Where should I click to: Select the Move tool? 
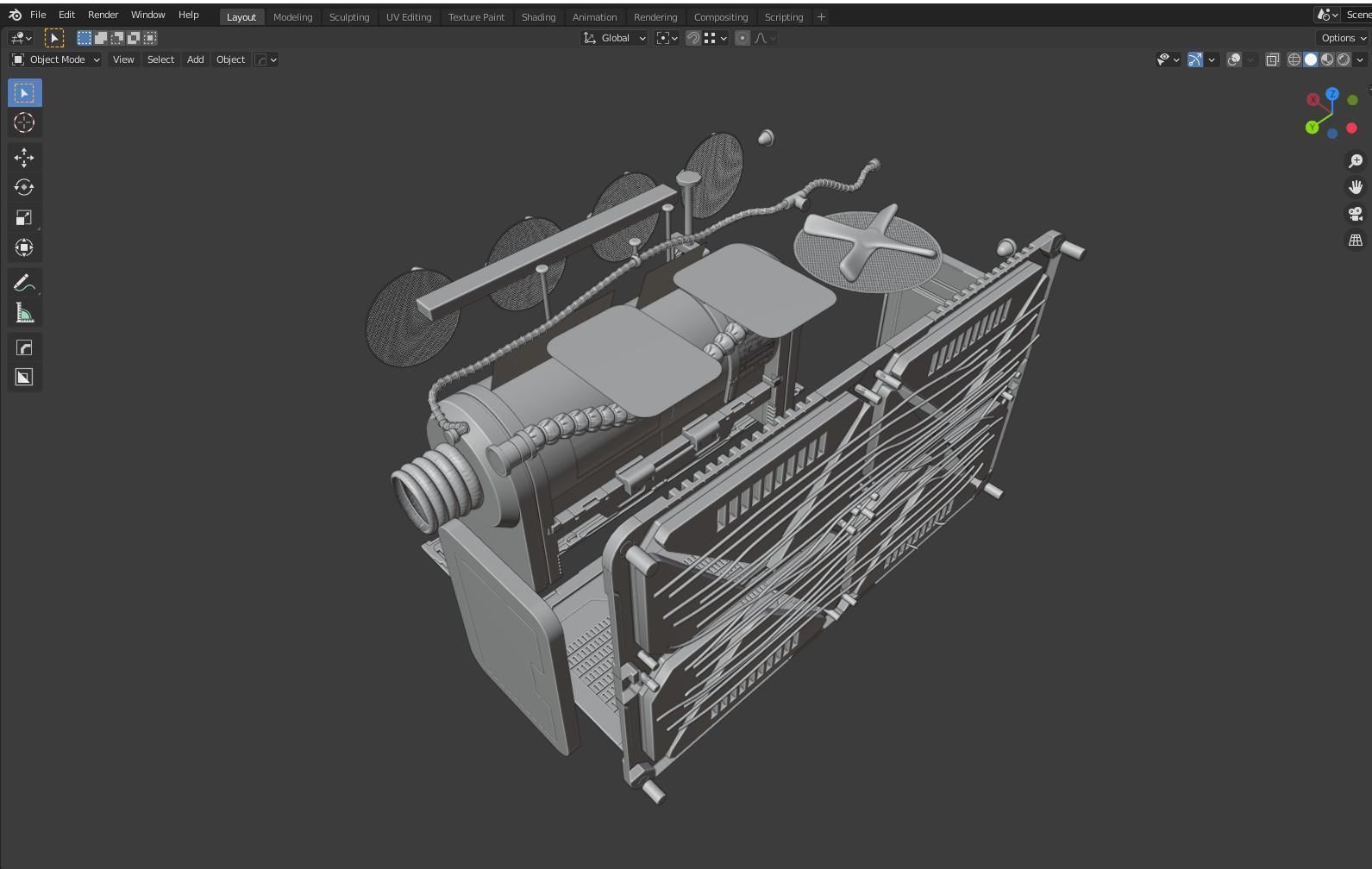pos(24,157)
